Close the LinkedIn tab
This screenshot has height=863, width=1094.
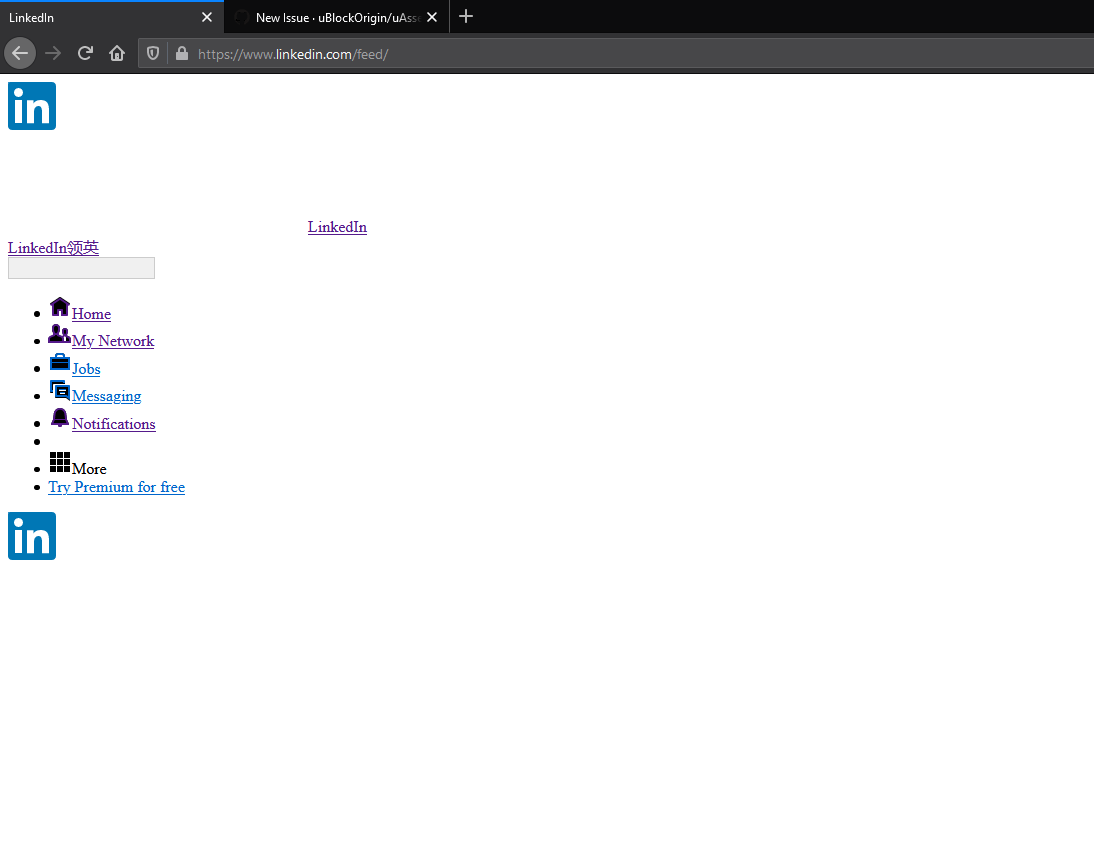pyautogui.click(x=207, y=17)
